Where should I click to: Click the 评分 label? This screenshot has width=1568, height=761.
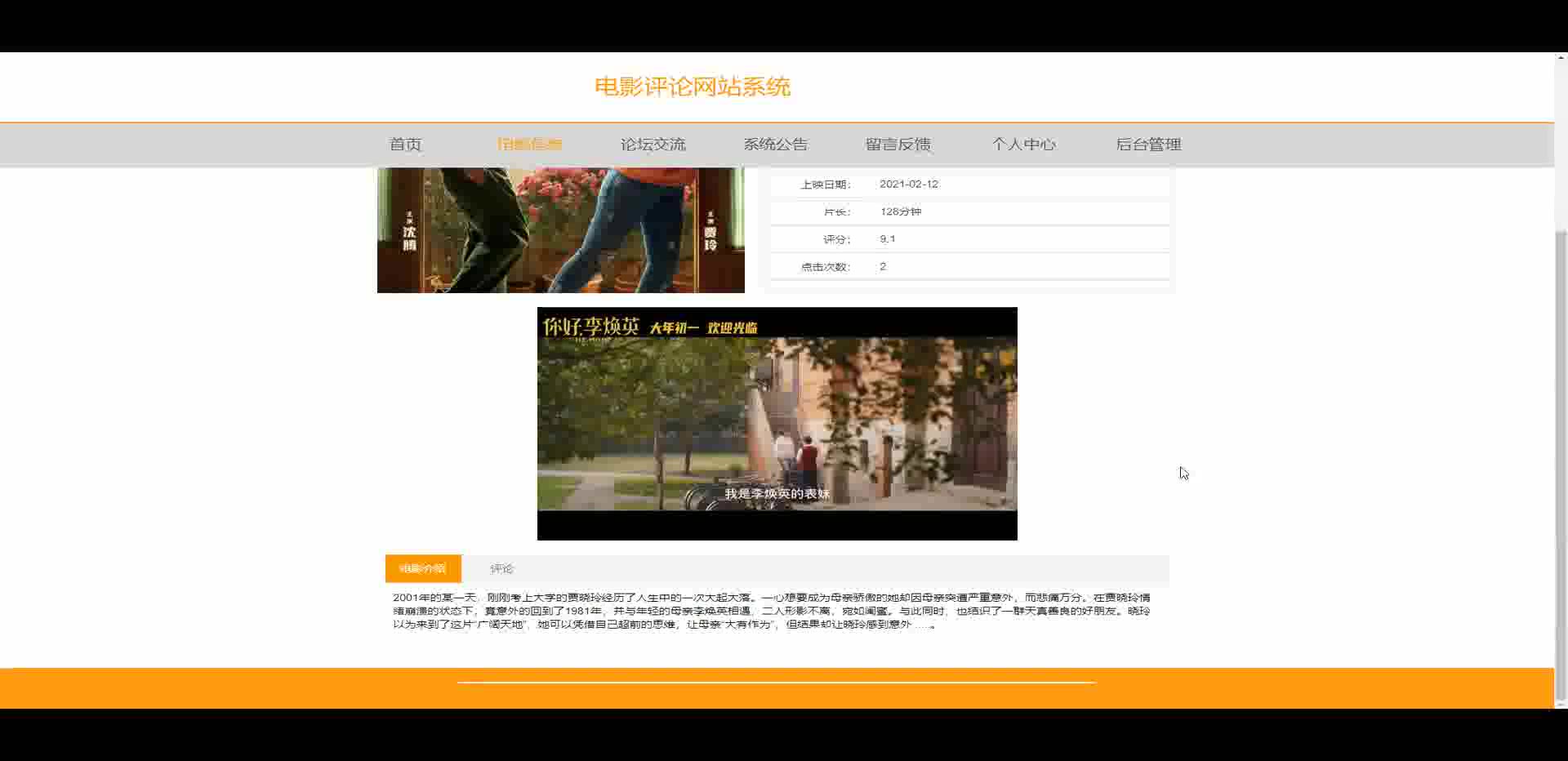tap(837, 239)
